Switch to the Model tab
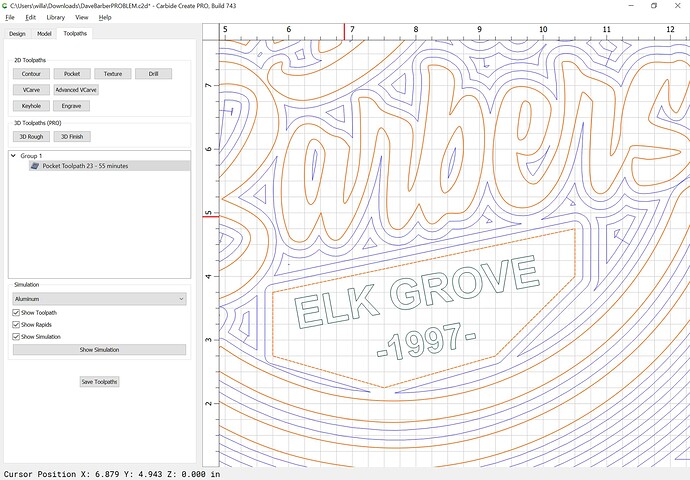The height and width of the screenshot is (480, 690). (44, 33)
